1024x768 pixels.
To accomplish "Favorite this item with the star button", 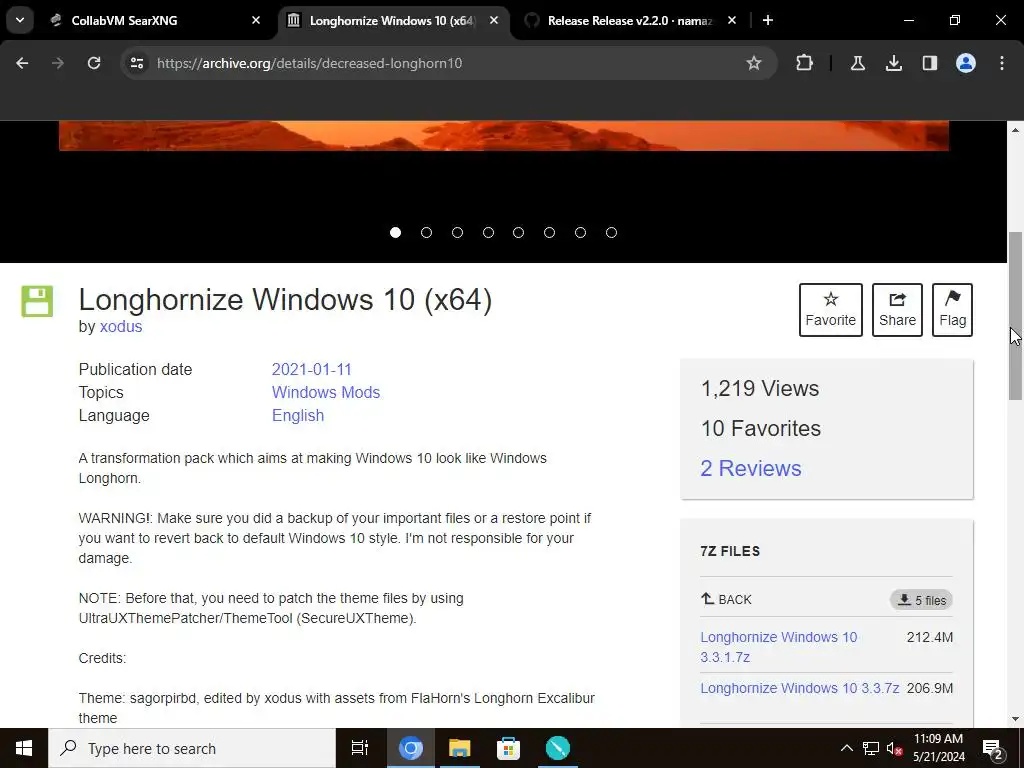I will click(x=831, y=310).
